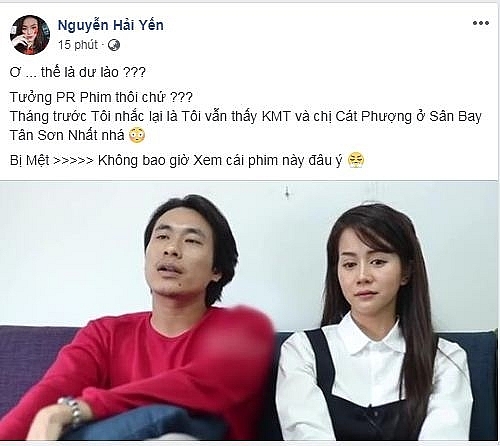
Task: Open Nguyễn Hải Yến's profile avatar
Action: tap(30, 35)
